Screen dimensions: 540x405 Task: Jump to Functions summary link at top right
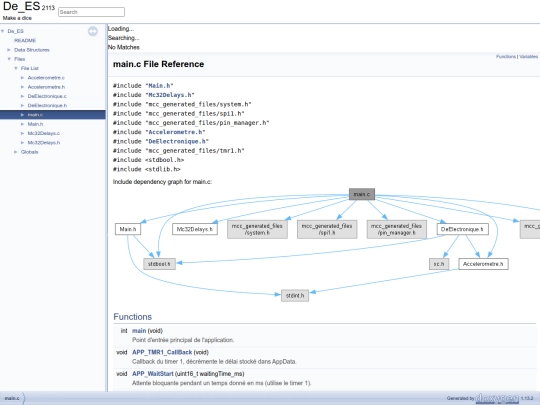tap(506, 56)
